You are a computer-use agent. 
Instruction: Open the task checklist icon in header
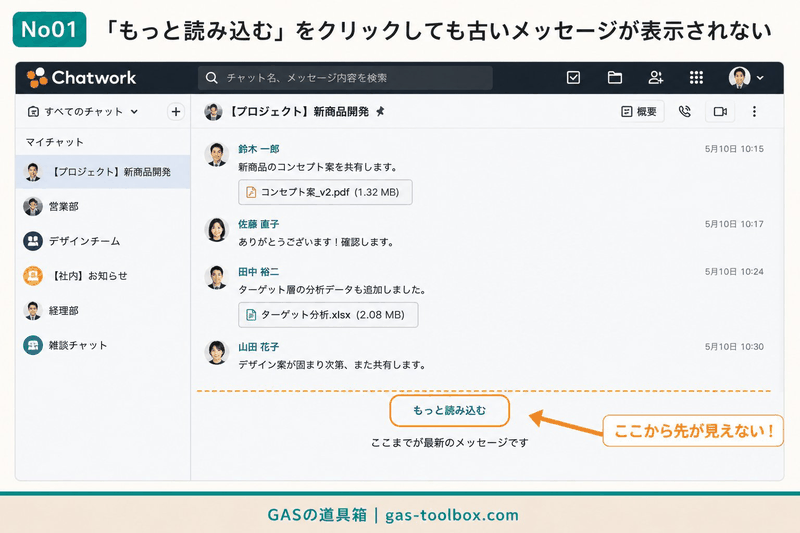573,78
